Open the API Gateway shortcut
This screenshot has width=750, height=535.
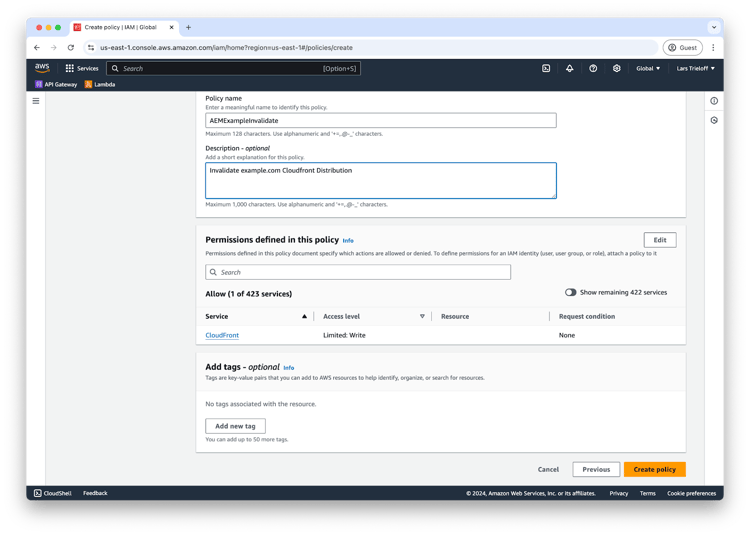point(56,84)
